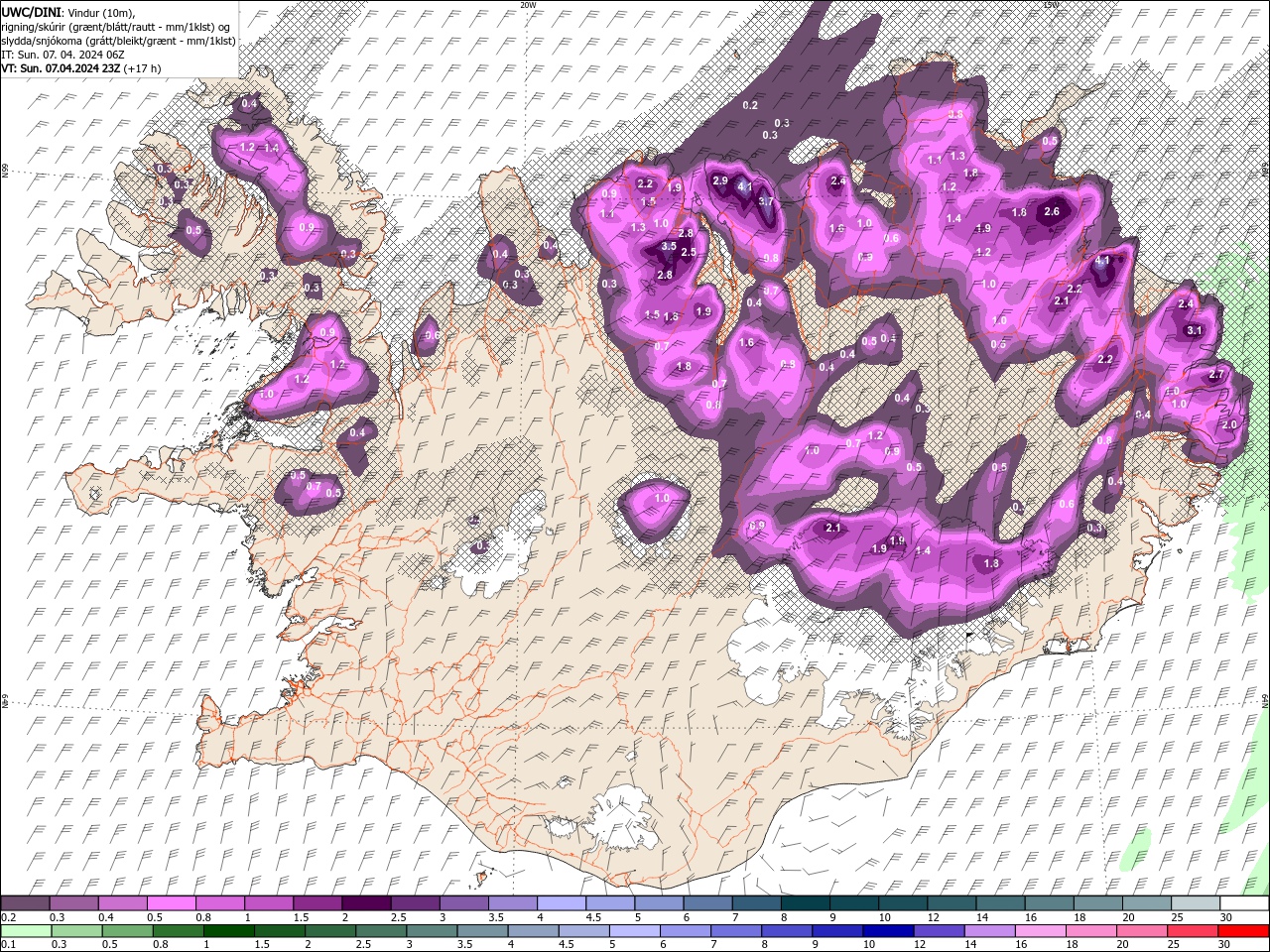The height and width of the screenshot is (952, 1270).
Task: Select the rain legend swatch starting at 0.5
Action: (x=127, y=931)
